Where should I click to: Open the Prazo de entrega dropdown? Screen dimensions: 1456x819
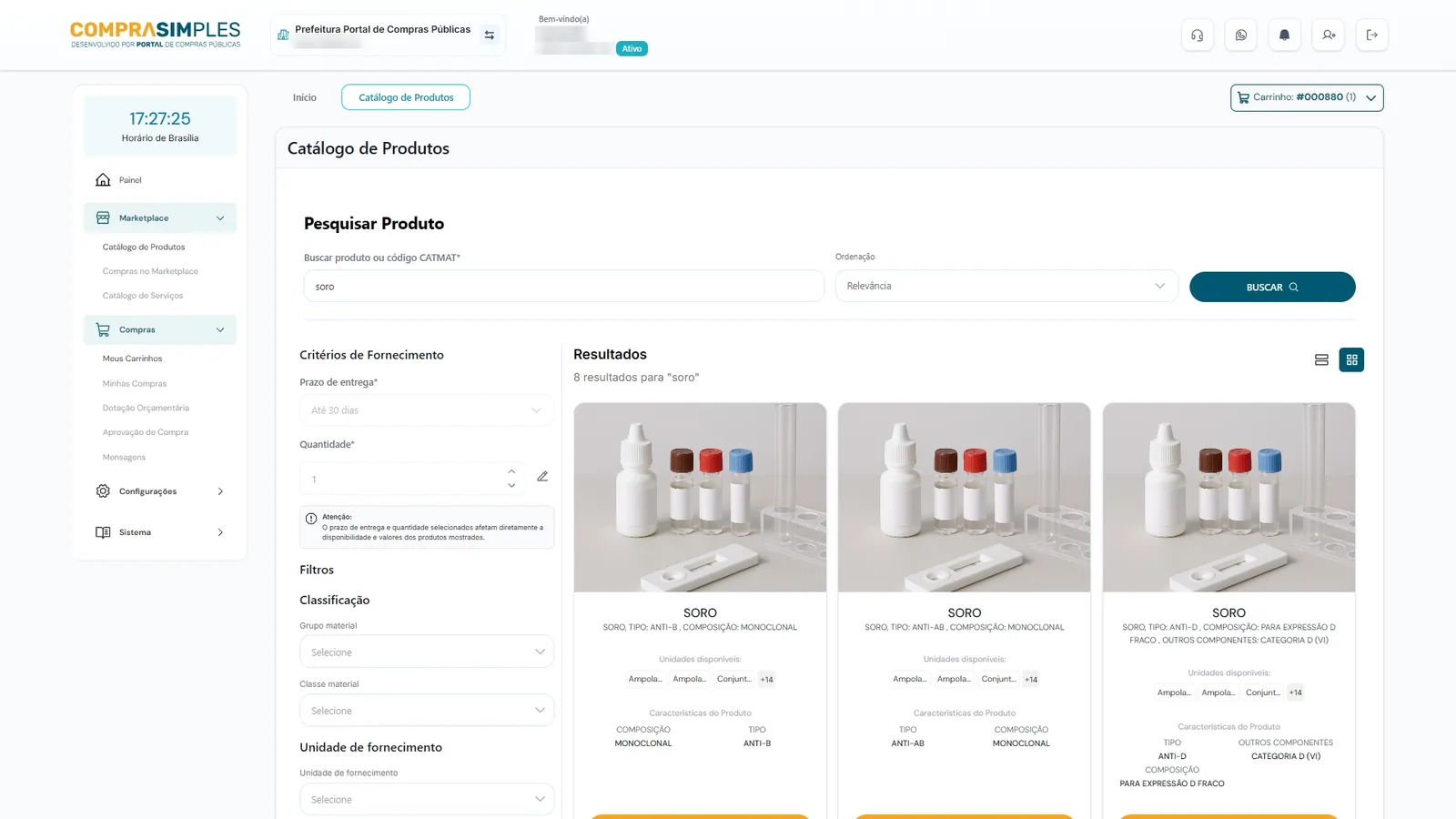pos(427,410)
